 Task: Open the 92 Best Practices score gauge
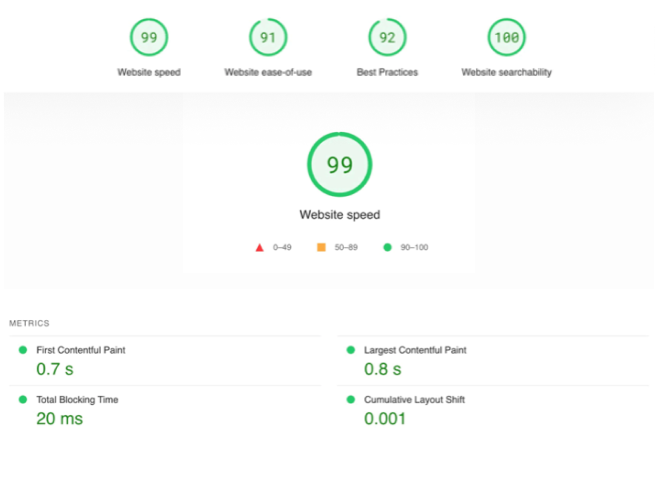click(387, 38)
